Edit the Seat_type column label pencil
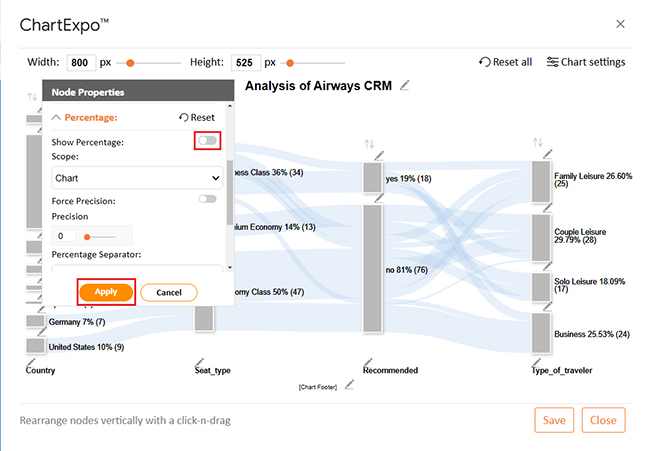 (x=199, y=359)
